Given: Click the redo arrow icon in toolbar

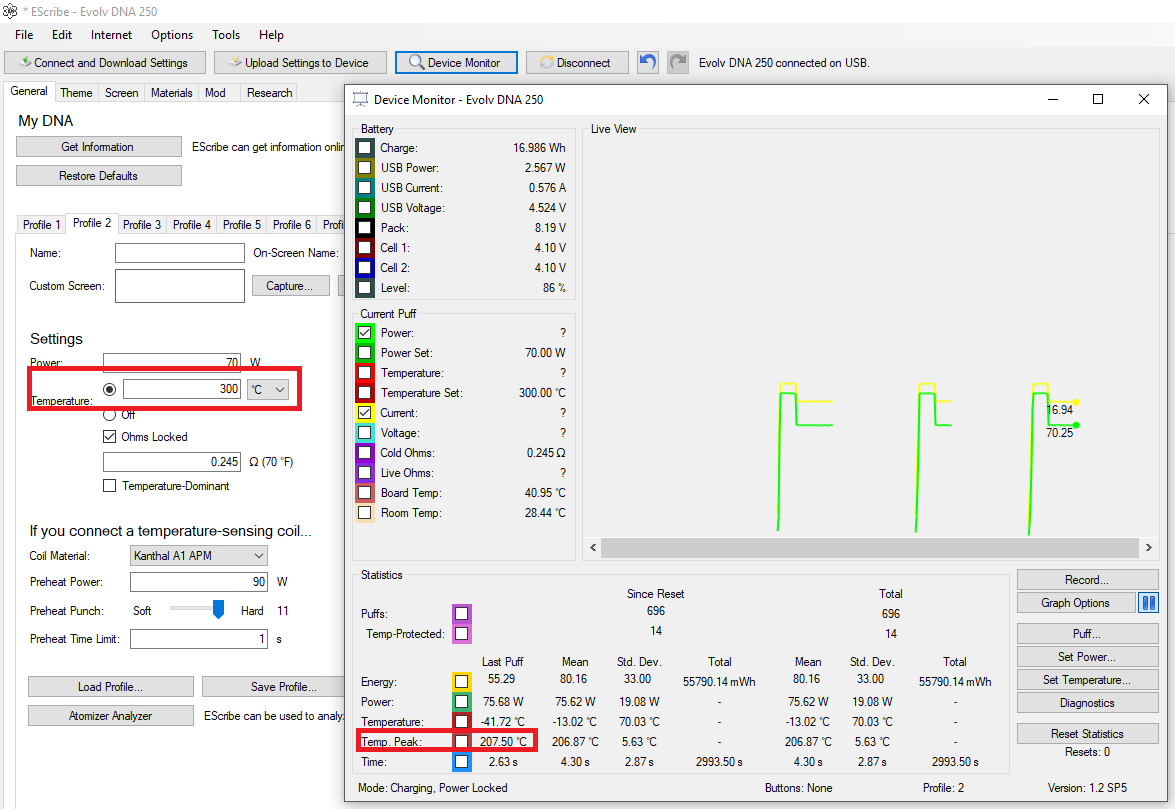Looking at the screenshot, I should 678,62.
